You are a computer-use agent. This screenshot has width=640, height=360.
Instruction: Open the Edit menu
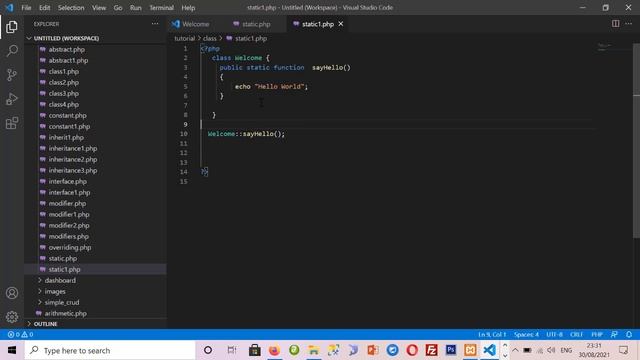(x=44, y=7)
